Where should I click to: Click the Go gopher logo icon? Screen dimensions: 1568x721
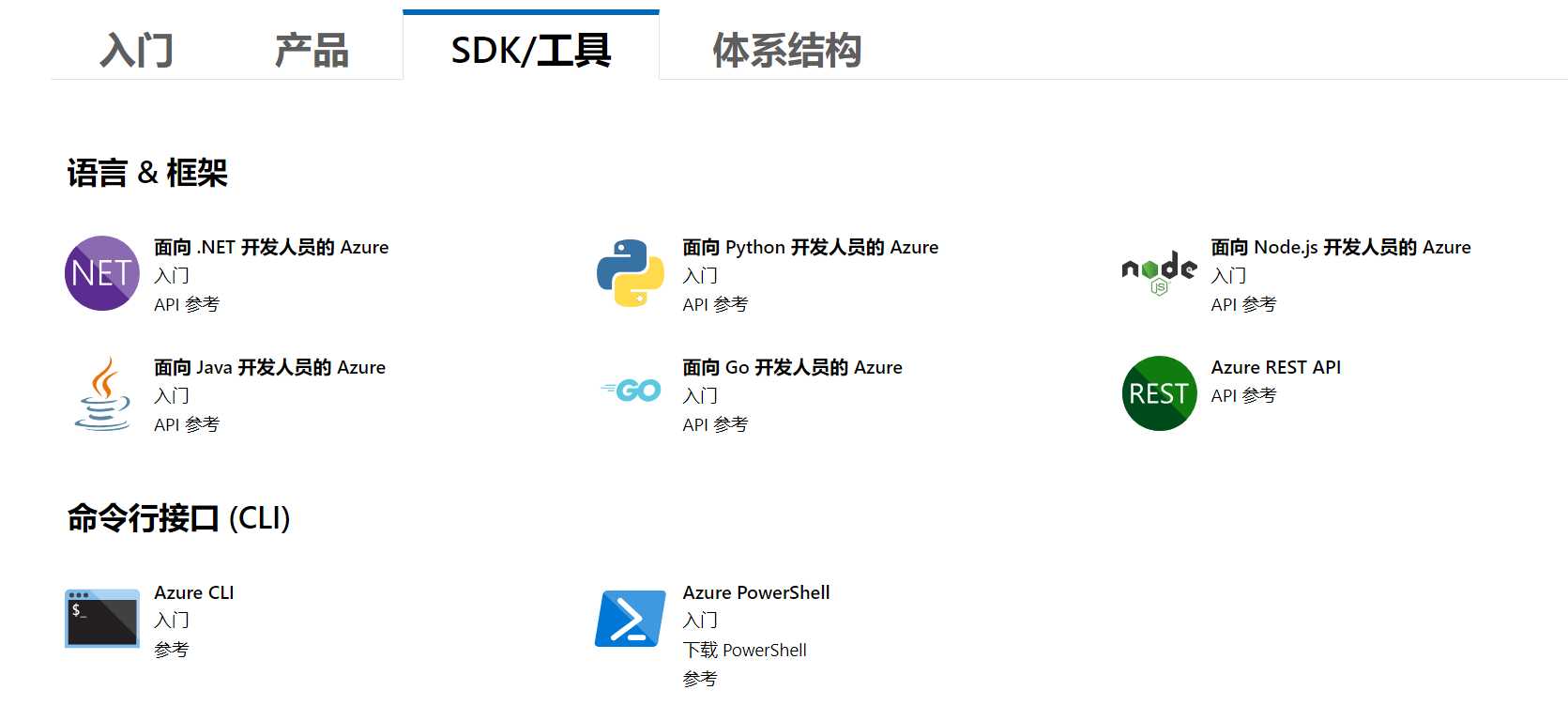pyautogui.click(x=631, y=391)
